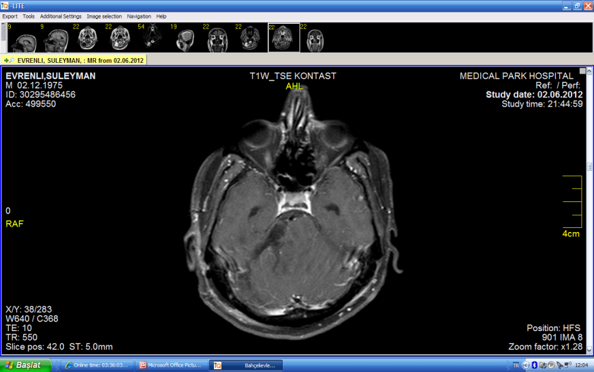Click the thumbnail strip handle at left edge

pos(3,33)
